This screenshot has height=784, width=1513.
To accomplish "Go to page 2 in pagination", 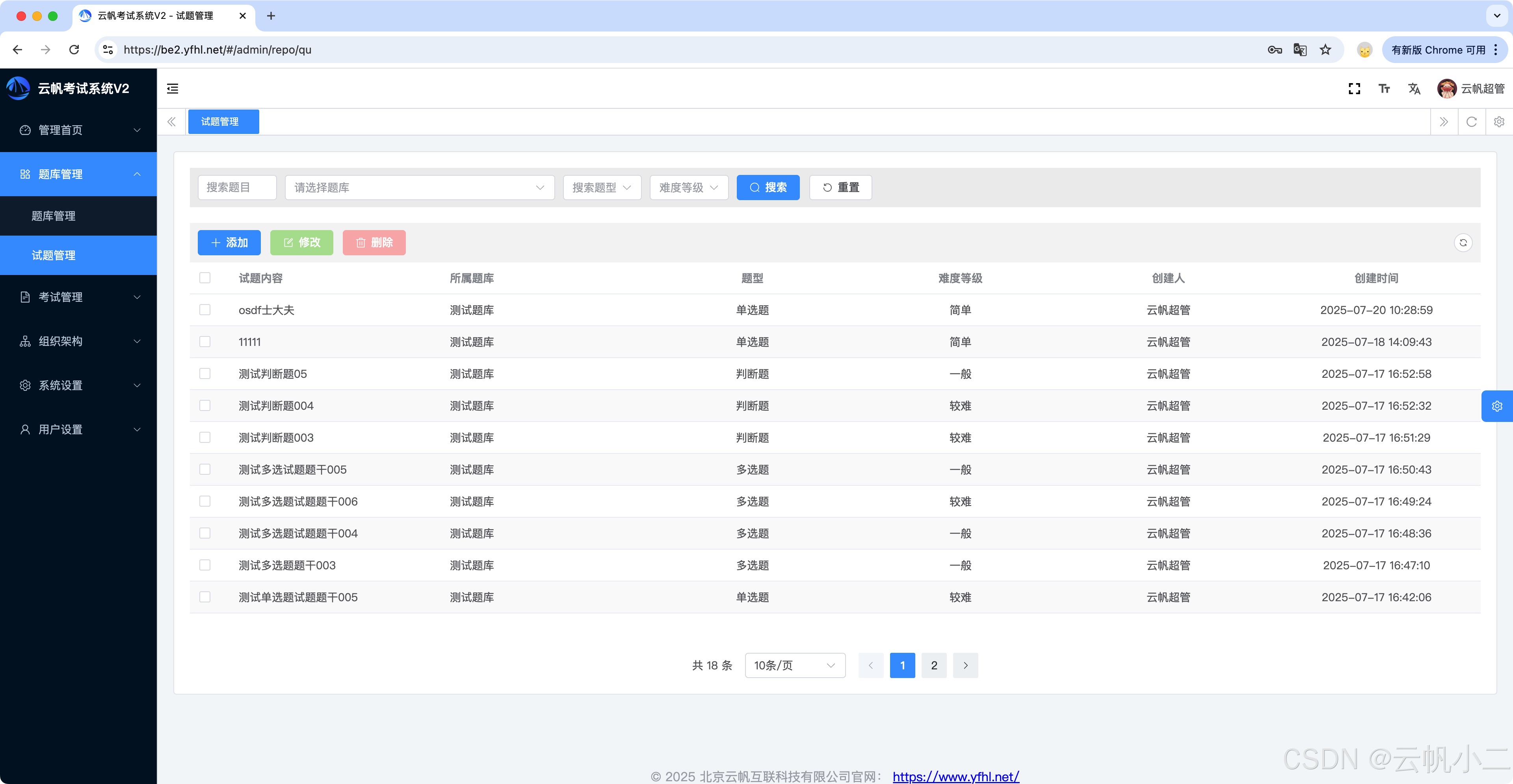I will coord(934,665).
